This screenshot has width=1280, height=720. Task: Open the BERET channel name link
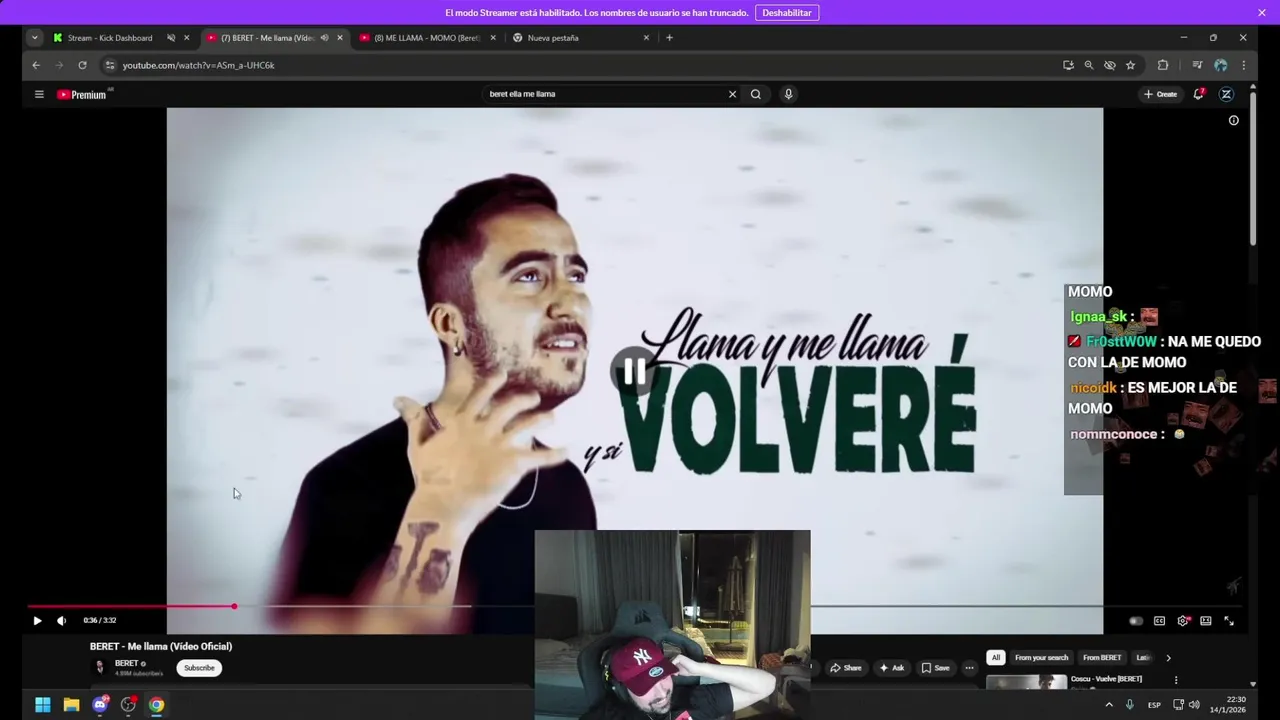(127, 663)
